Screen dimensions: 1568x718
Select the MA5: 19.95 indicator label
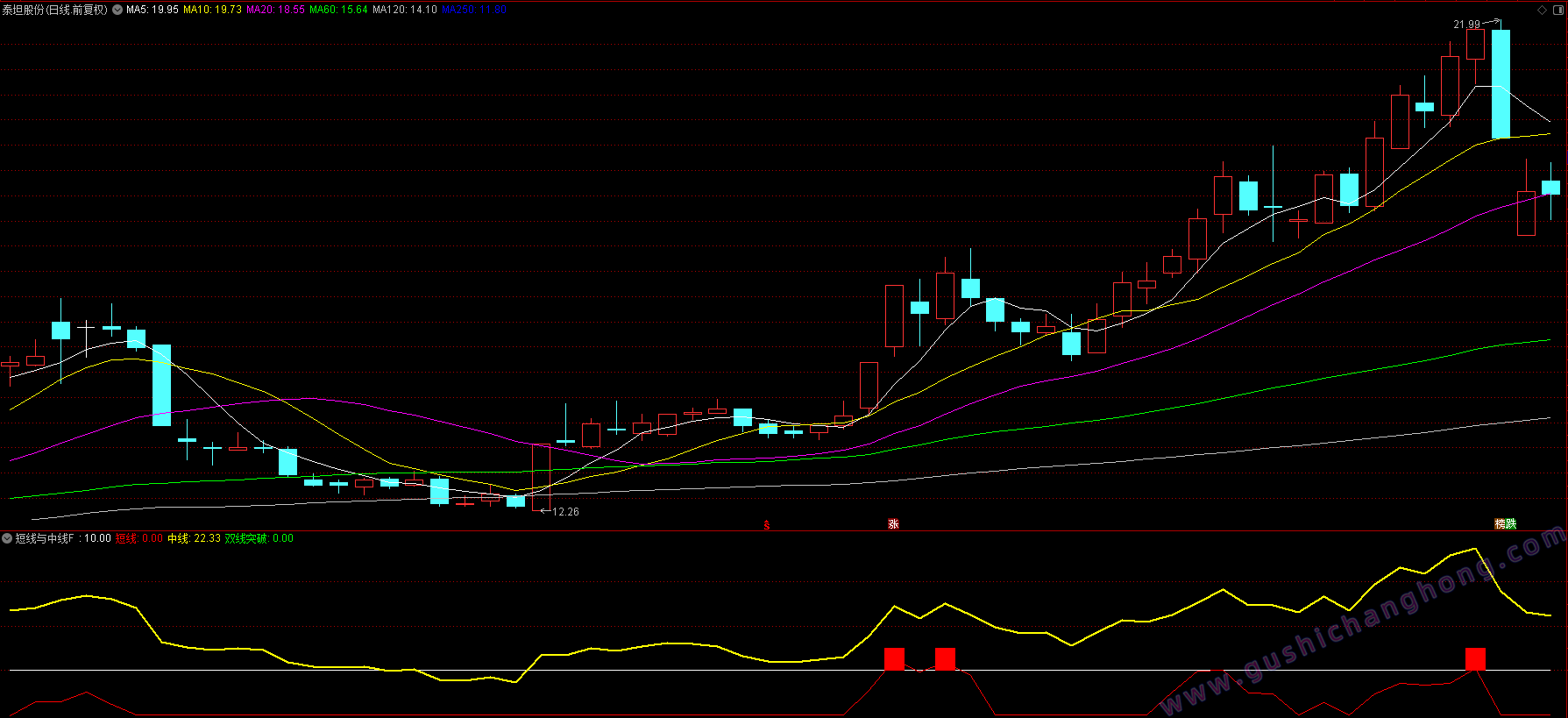point(153,10)
